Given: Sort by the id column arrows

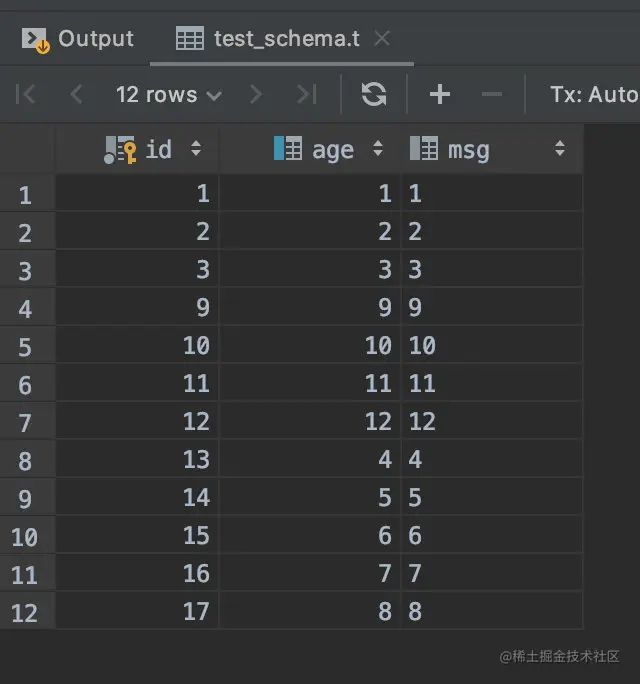Looking at the screenshot, I should tap(196, 149).
